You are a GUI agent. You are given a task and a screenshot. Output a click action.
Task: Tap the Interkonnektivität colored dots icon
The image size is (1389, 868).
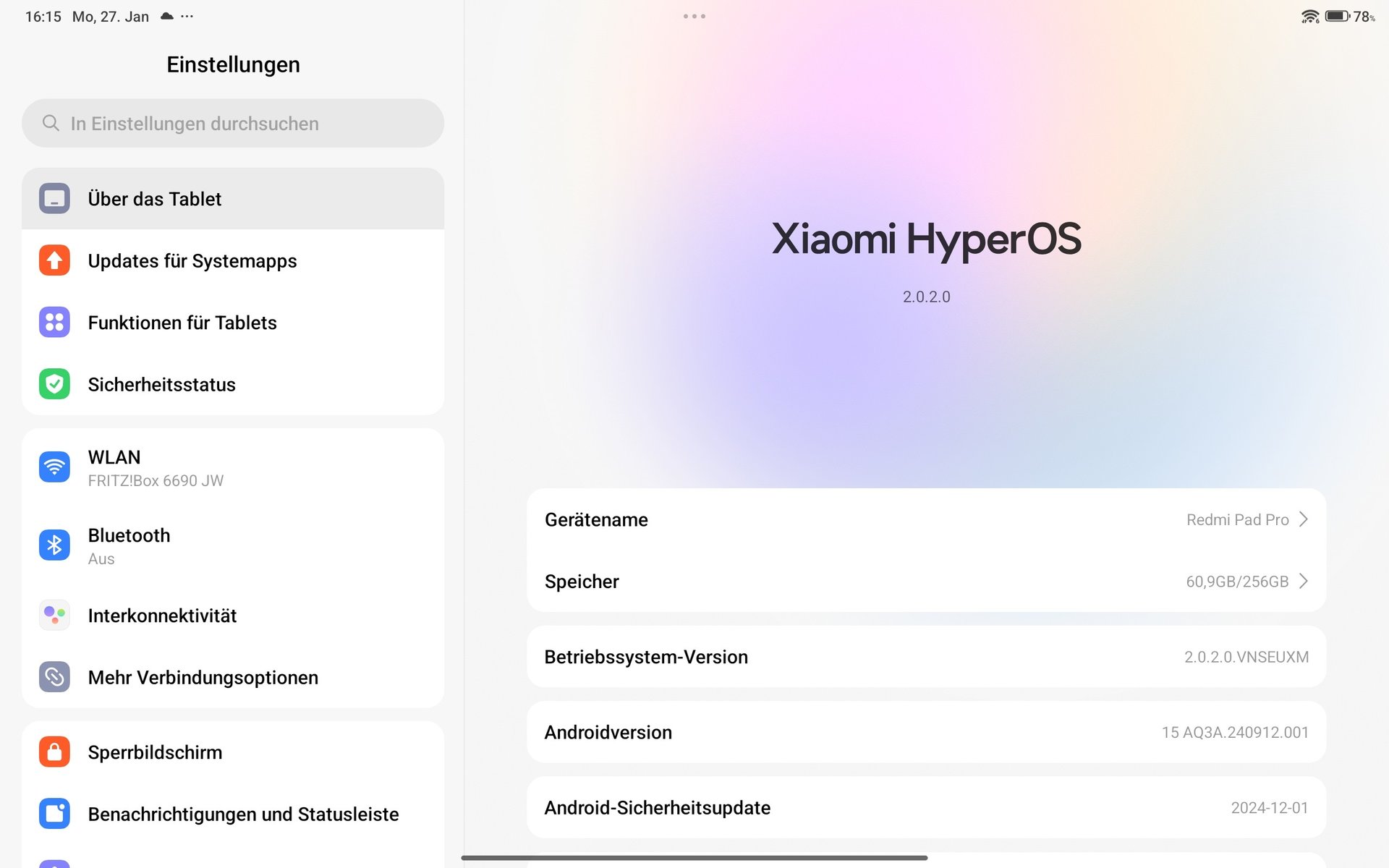(54, 615)
